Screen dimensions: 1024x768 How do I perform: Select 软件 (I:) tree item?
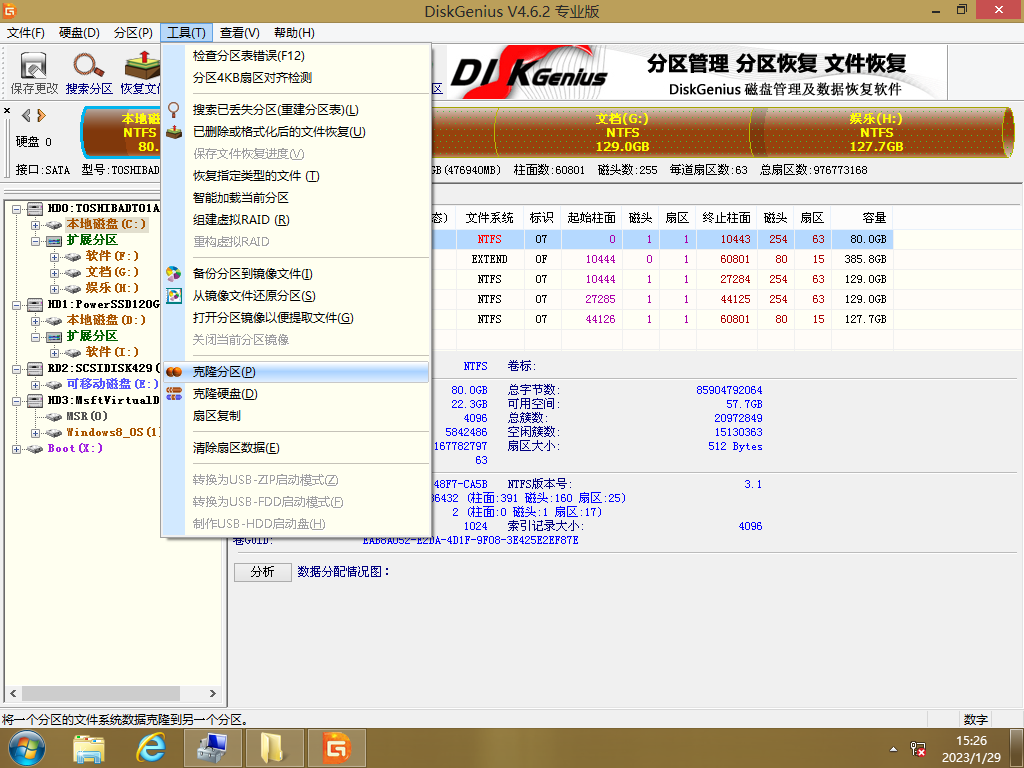point(112,352)
